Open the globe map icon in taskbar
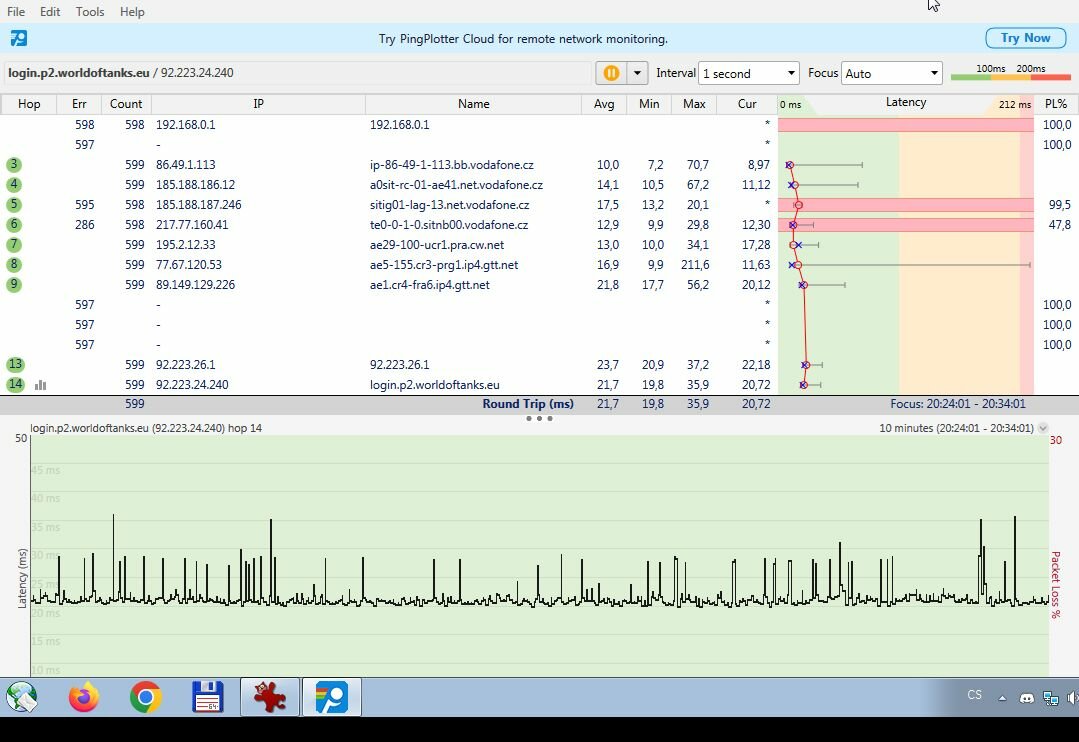 [22, 697]
